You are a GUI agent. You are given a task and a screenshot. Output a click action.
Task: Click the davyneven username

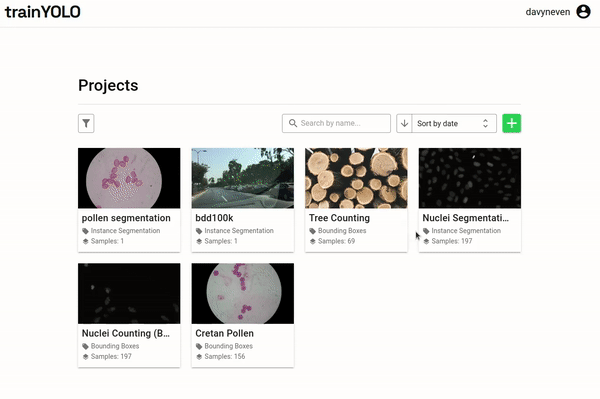point(548,12)
